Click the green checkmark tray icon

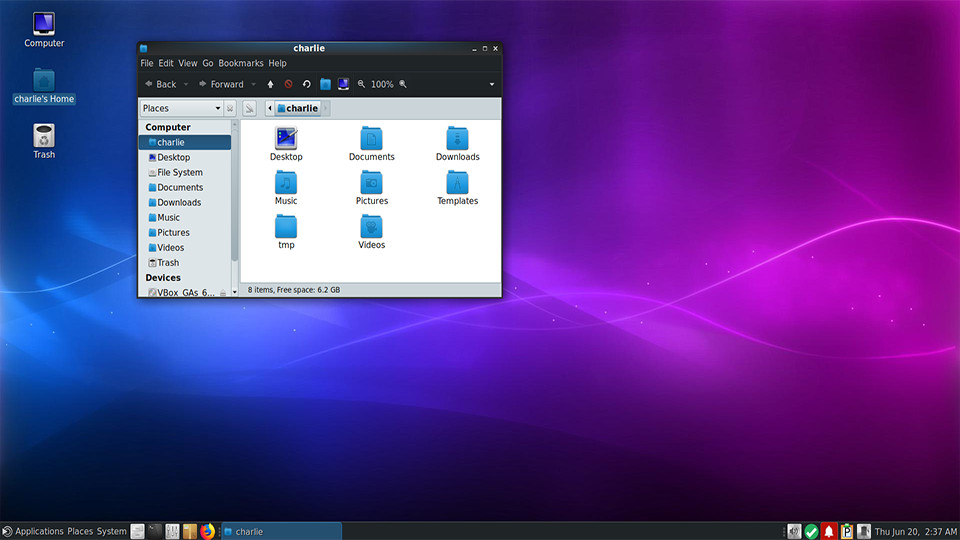[x=811, y=531]
